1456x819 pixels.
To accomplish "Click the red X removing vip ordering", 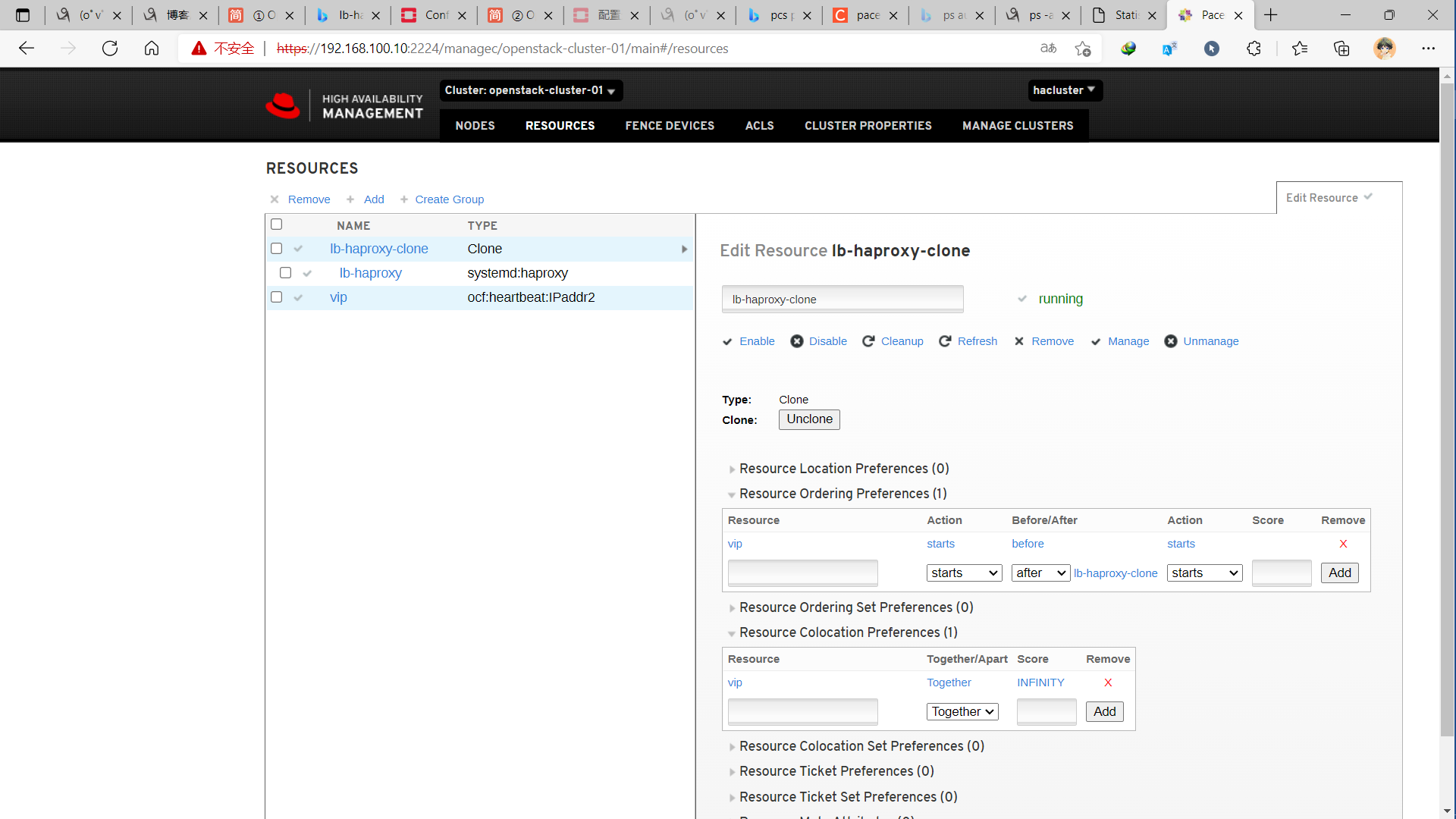I will (1343, 544).
